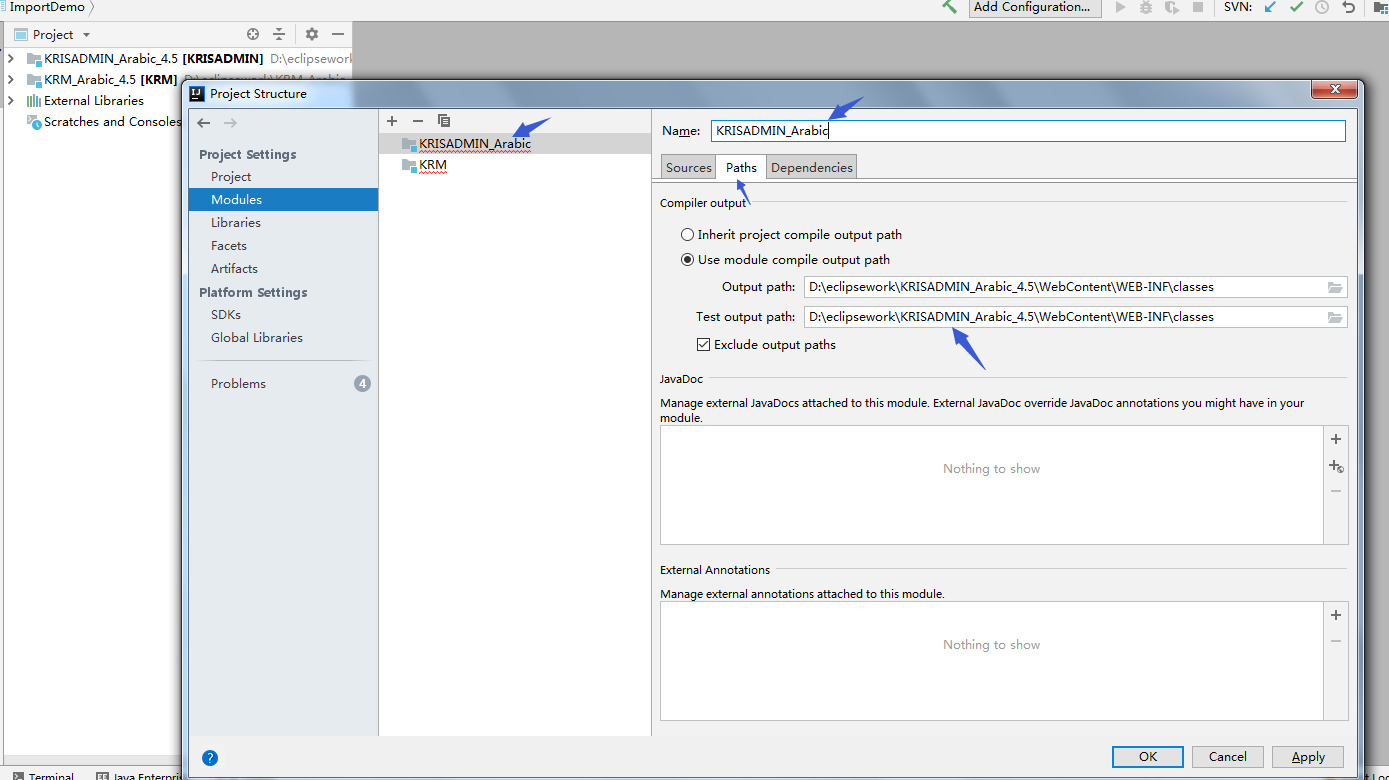Click the grayed-out Run arrow icon in the toolbar
Image resolution: width=1389 pixels, height=780 pixels.
(1120, 7)
